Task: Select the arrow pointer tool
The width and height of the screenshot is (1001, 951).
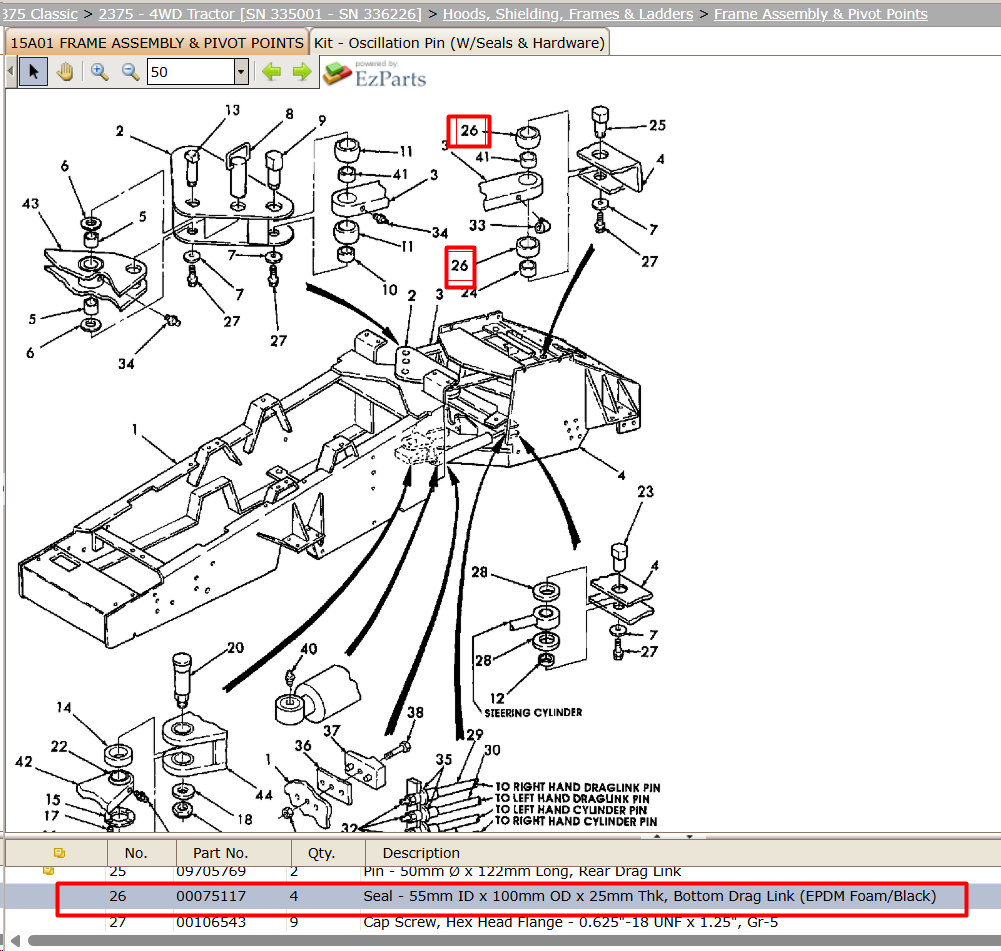Action: [x=33, y=71]
